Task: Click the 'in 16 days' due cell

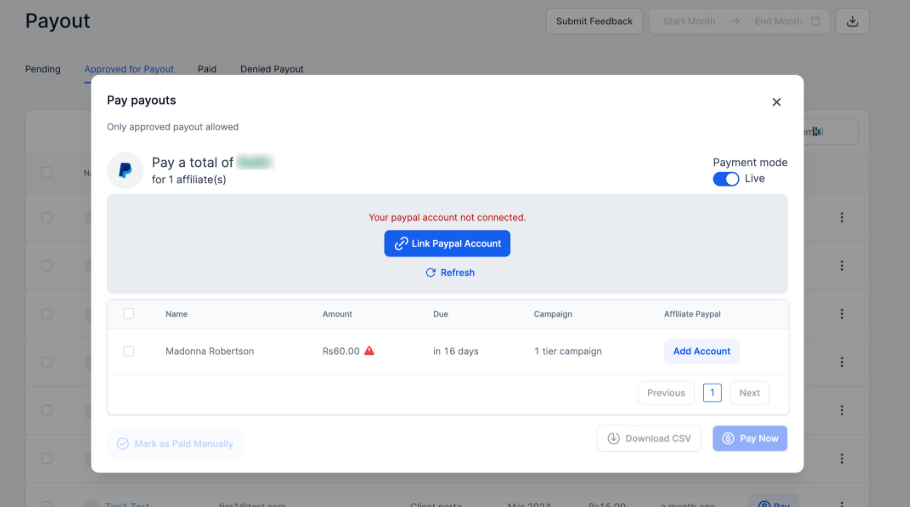Action: 456,351
